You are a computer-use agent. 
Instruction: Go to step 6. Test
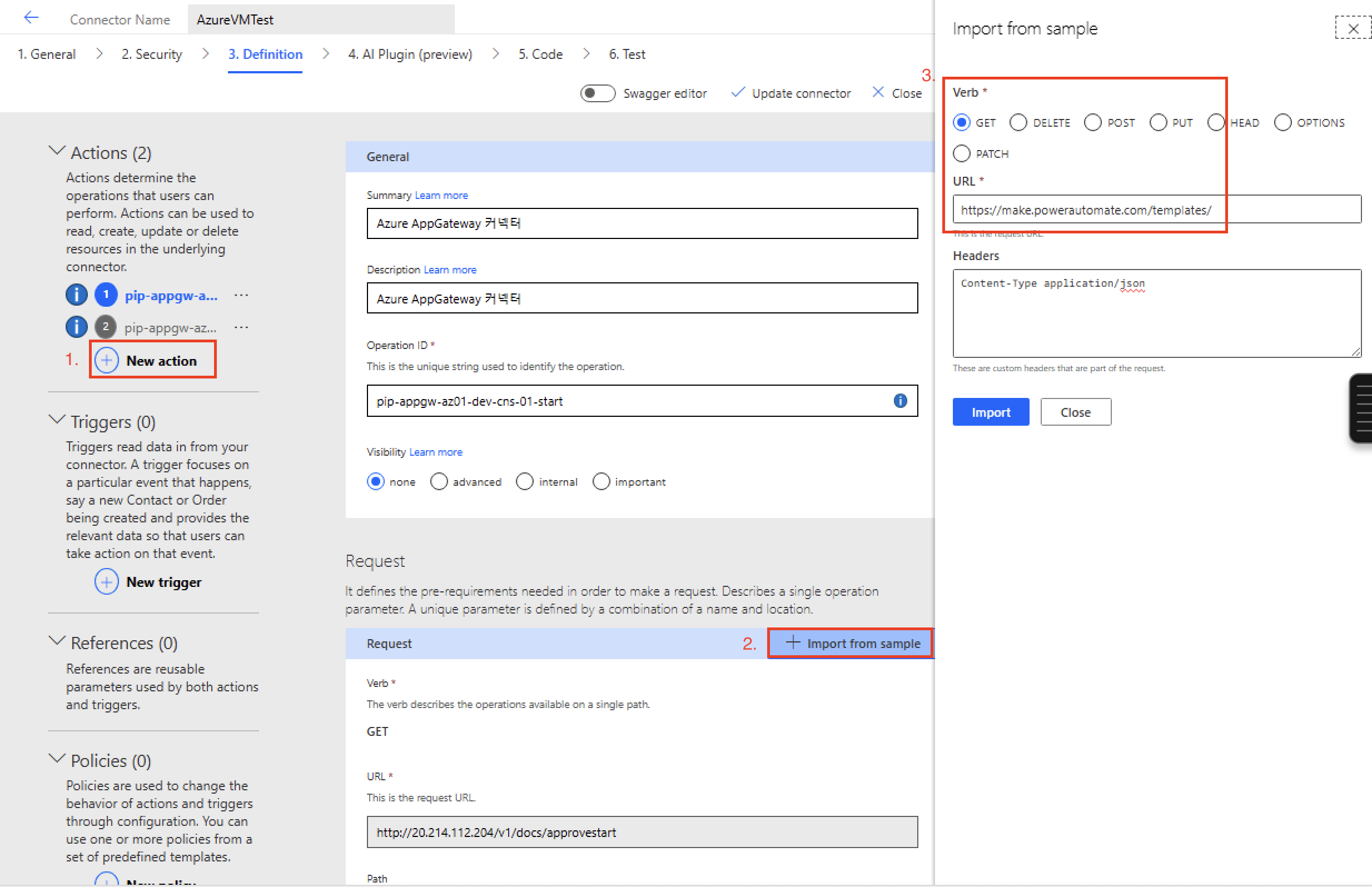pyautogui.click(x=627, y=54)
